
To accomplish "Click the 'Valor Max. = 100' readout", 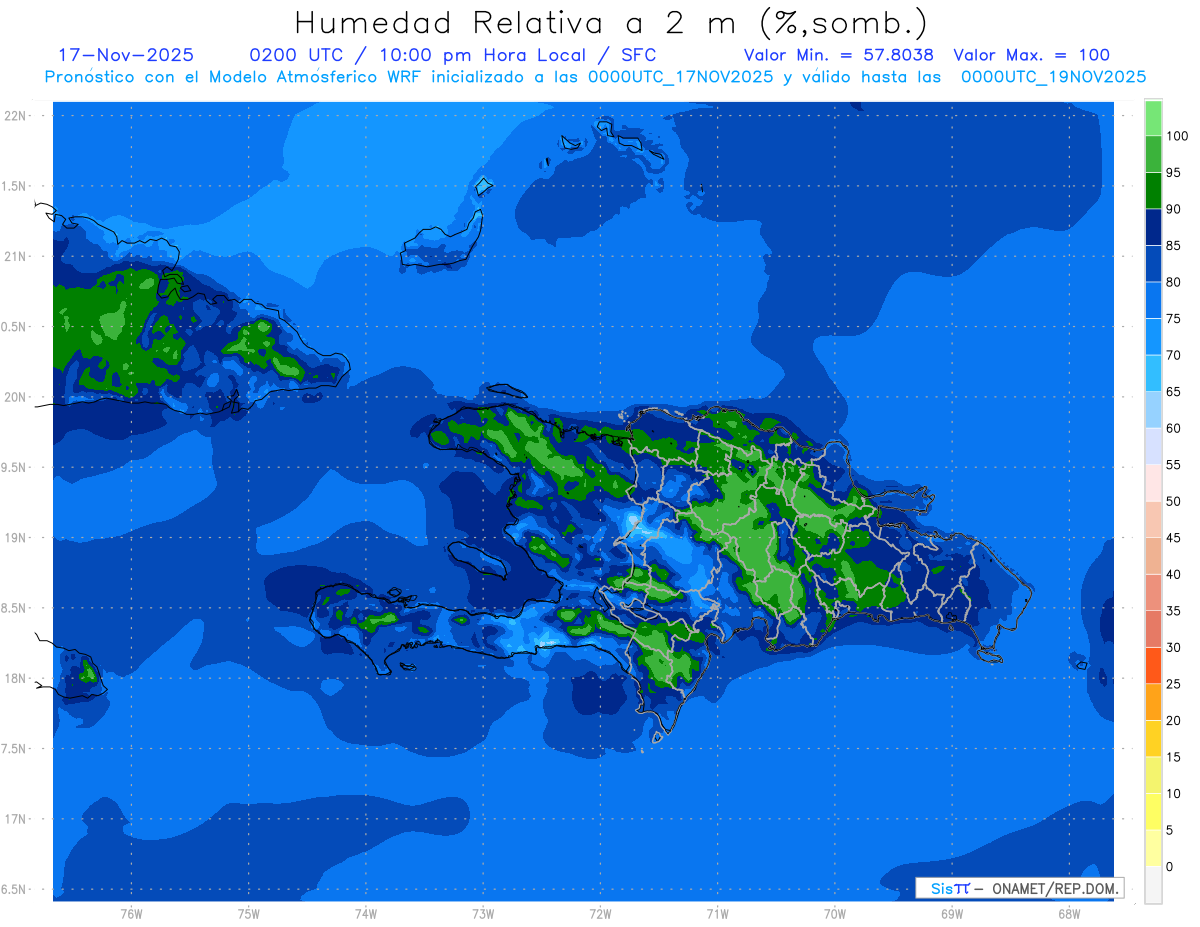I will tap(1031, 55).
